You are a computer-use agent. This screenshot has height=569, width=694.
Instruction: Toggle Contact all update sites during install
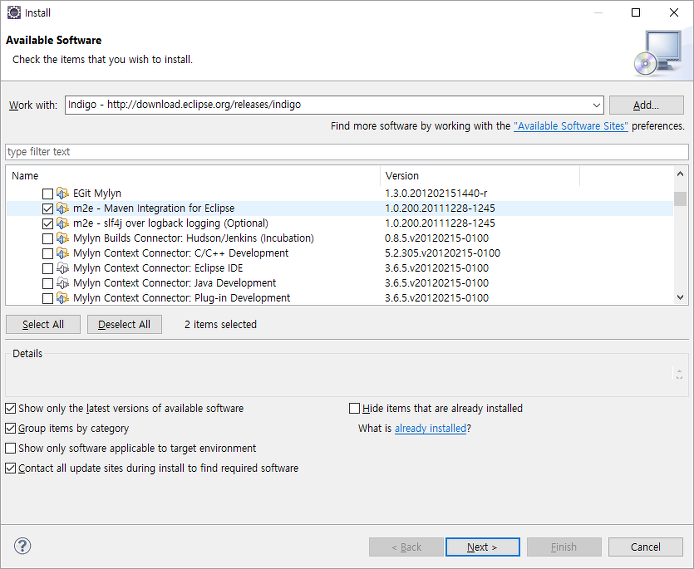tap(11, 468)
